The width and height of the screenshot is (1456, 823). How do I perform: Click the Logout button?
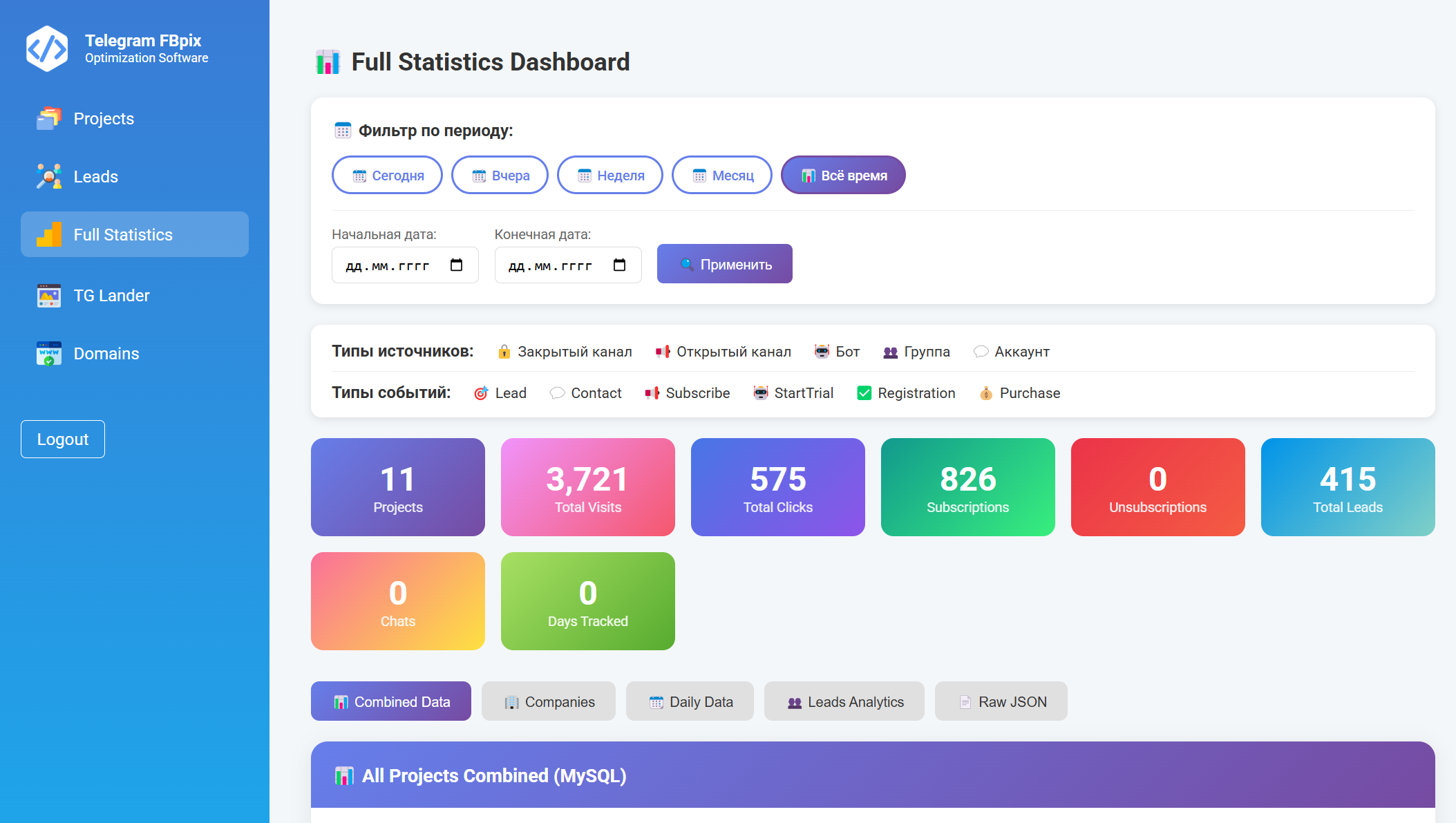coord(63,439)
